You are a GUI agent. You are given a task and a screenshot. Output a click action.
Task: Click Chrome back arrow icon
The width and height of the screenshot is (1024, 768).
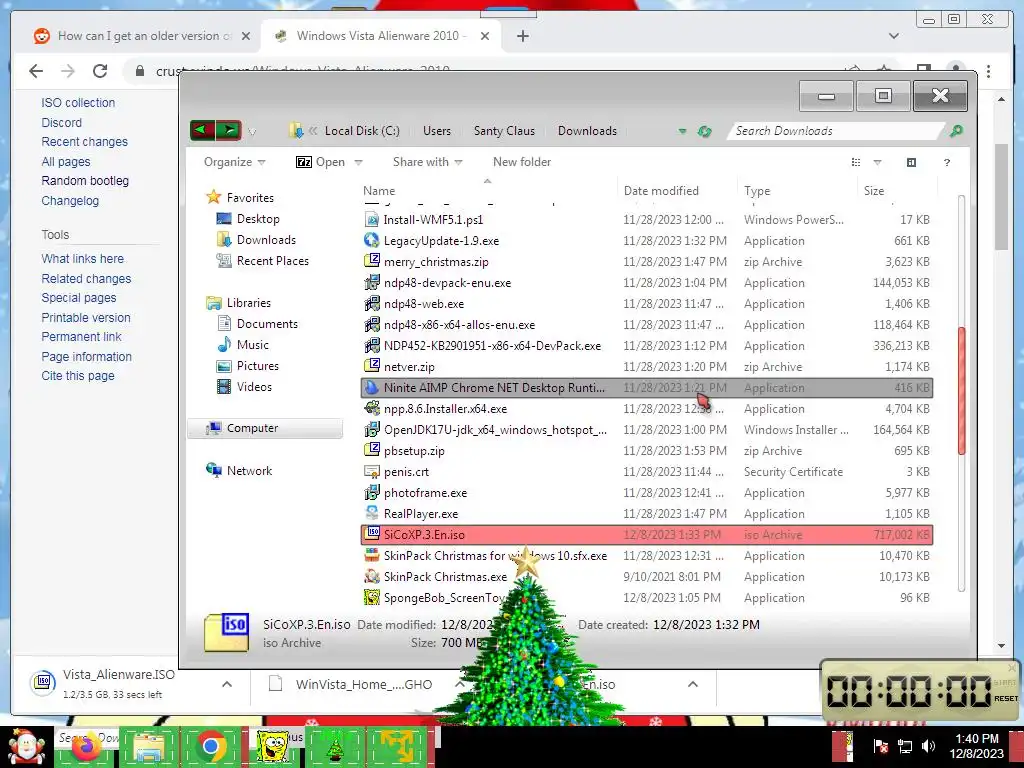pos(36,71)
